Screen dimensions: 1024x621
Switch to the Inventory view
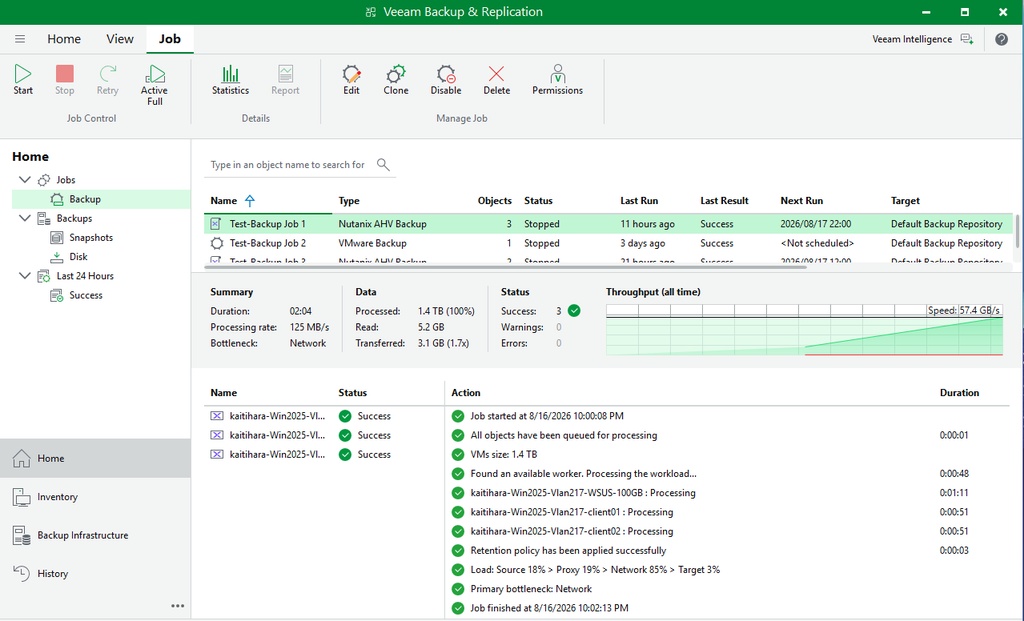95,497
